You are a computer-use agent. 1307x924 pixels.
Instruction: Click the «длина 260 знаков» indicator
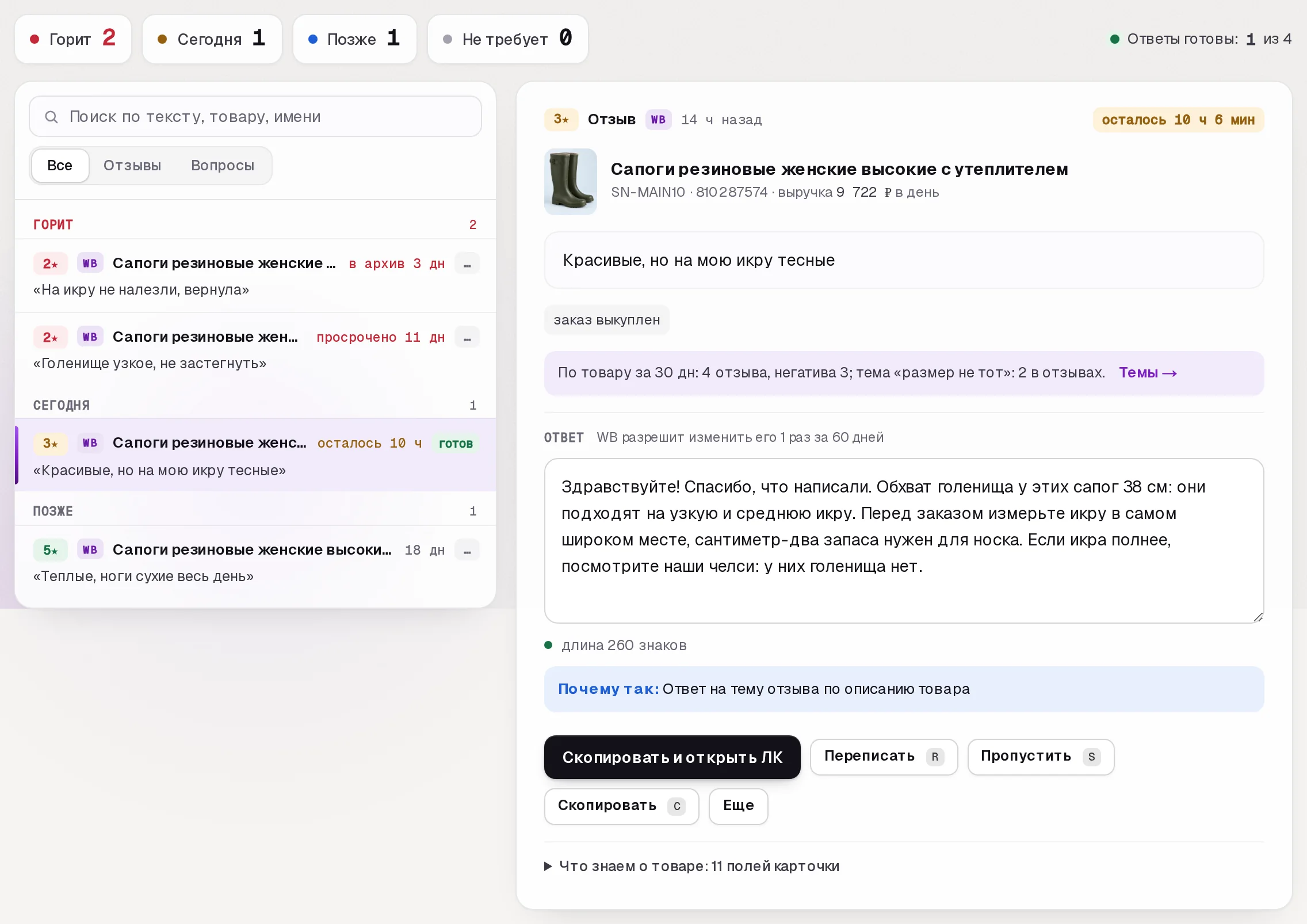tap(616, 646)
